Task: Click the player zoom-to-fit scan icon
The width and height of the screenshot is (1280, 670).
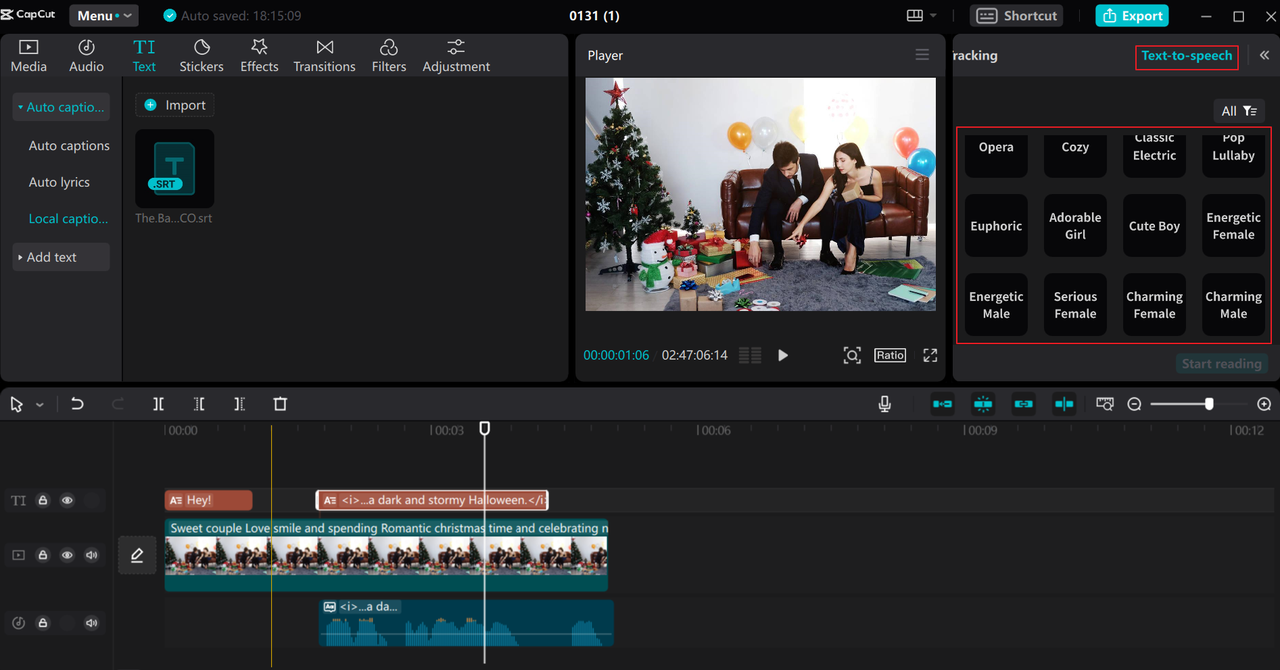Action: [x=851, y=355]
